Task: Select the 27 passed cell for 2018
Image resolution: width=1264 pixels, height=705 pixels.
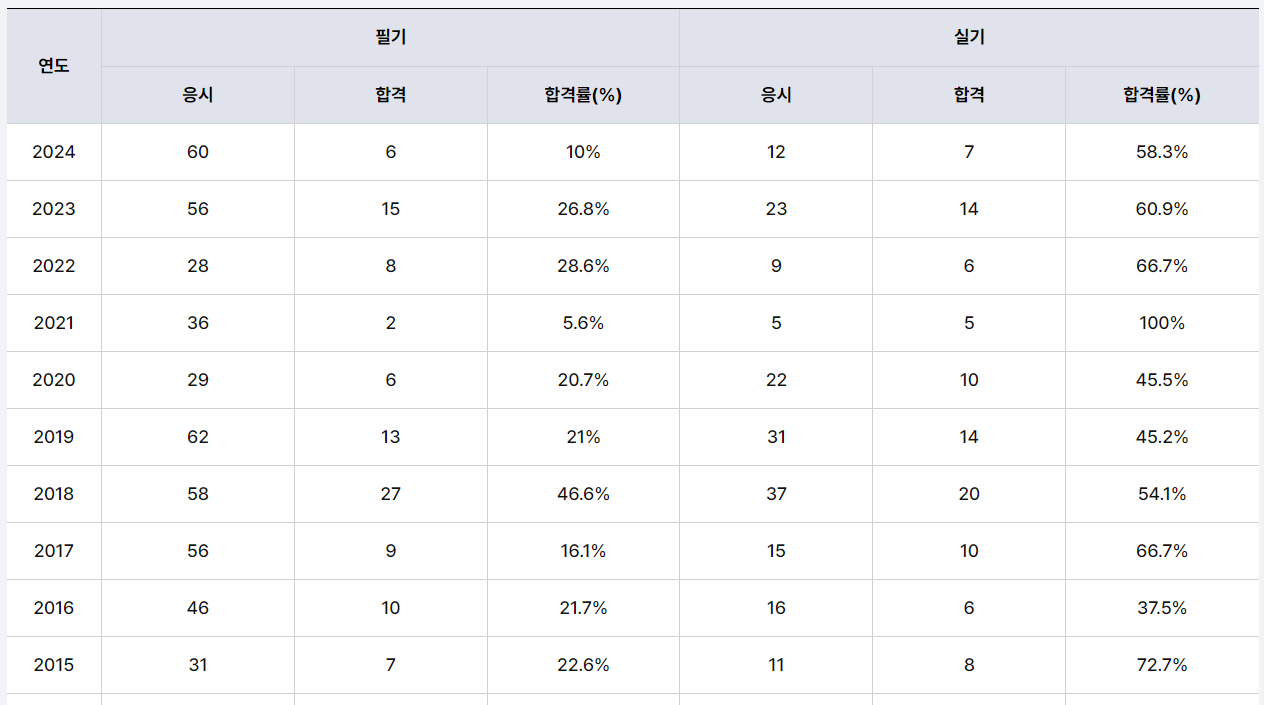Action: (390, 494)
